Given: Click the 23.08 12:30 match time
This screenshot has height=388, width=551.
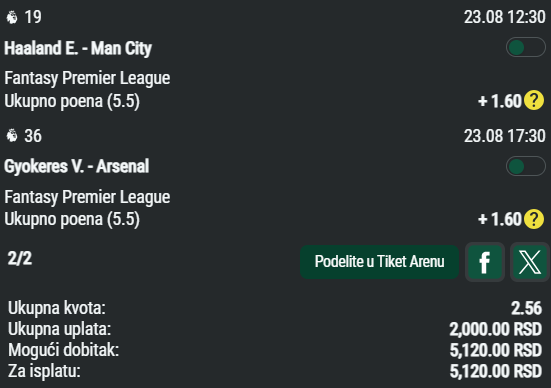Looking at the screenshot, I should click(505, 17).
